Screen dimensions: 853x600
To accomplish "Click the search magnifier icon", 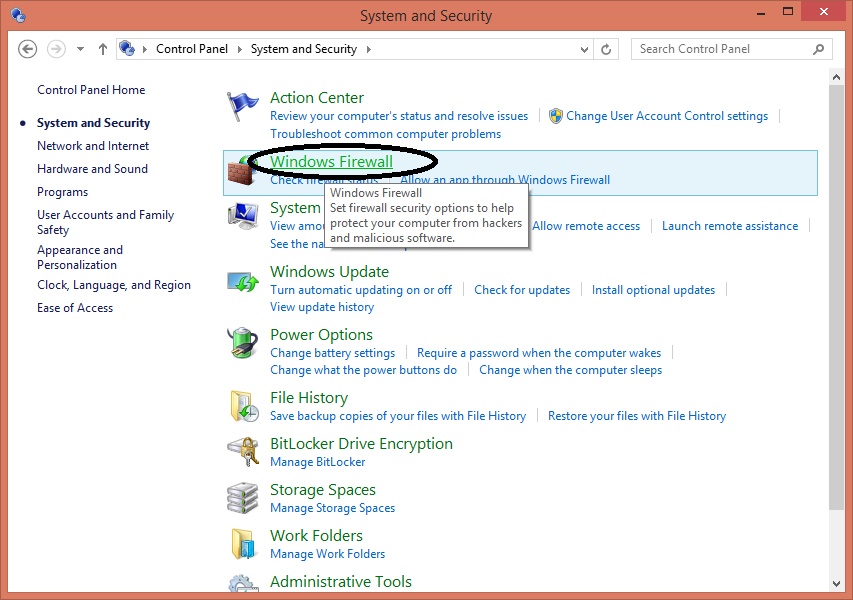I will (x=818, y=50).
